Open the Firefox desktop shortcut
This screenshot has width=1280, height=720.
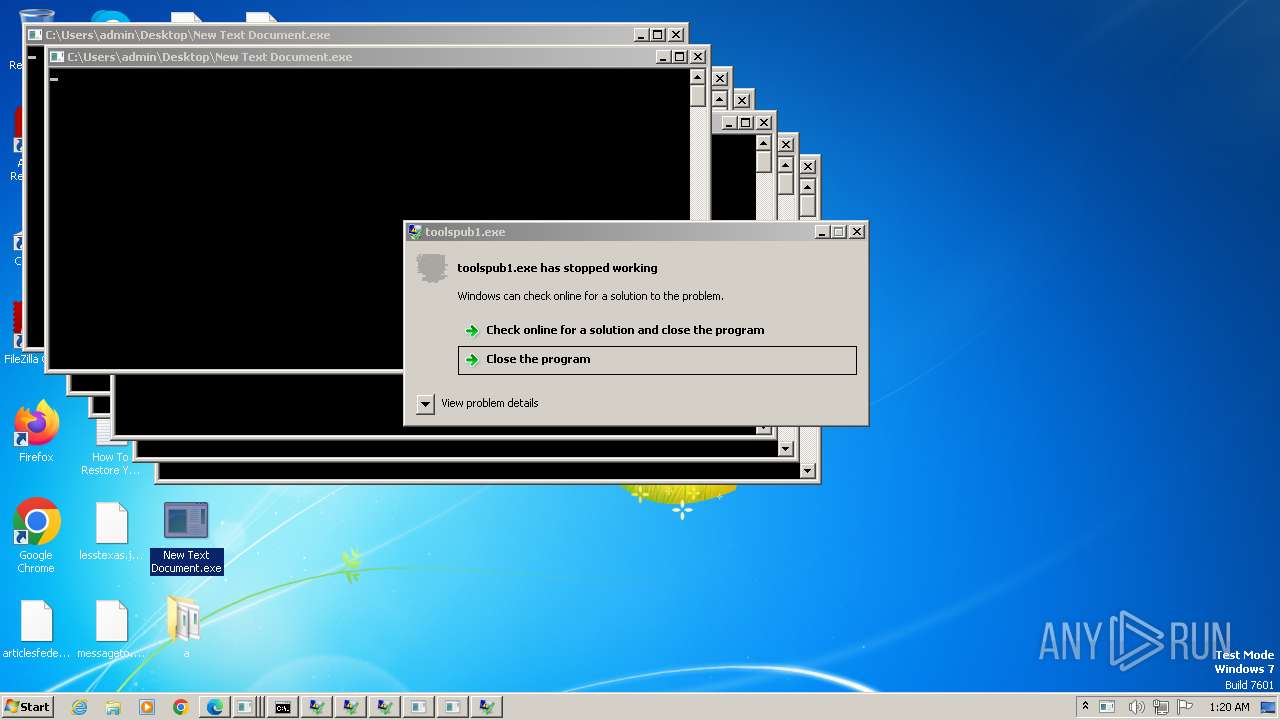tap(36, 432)
